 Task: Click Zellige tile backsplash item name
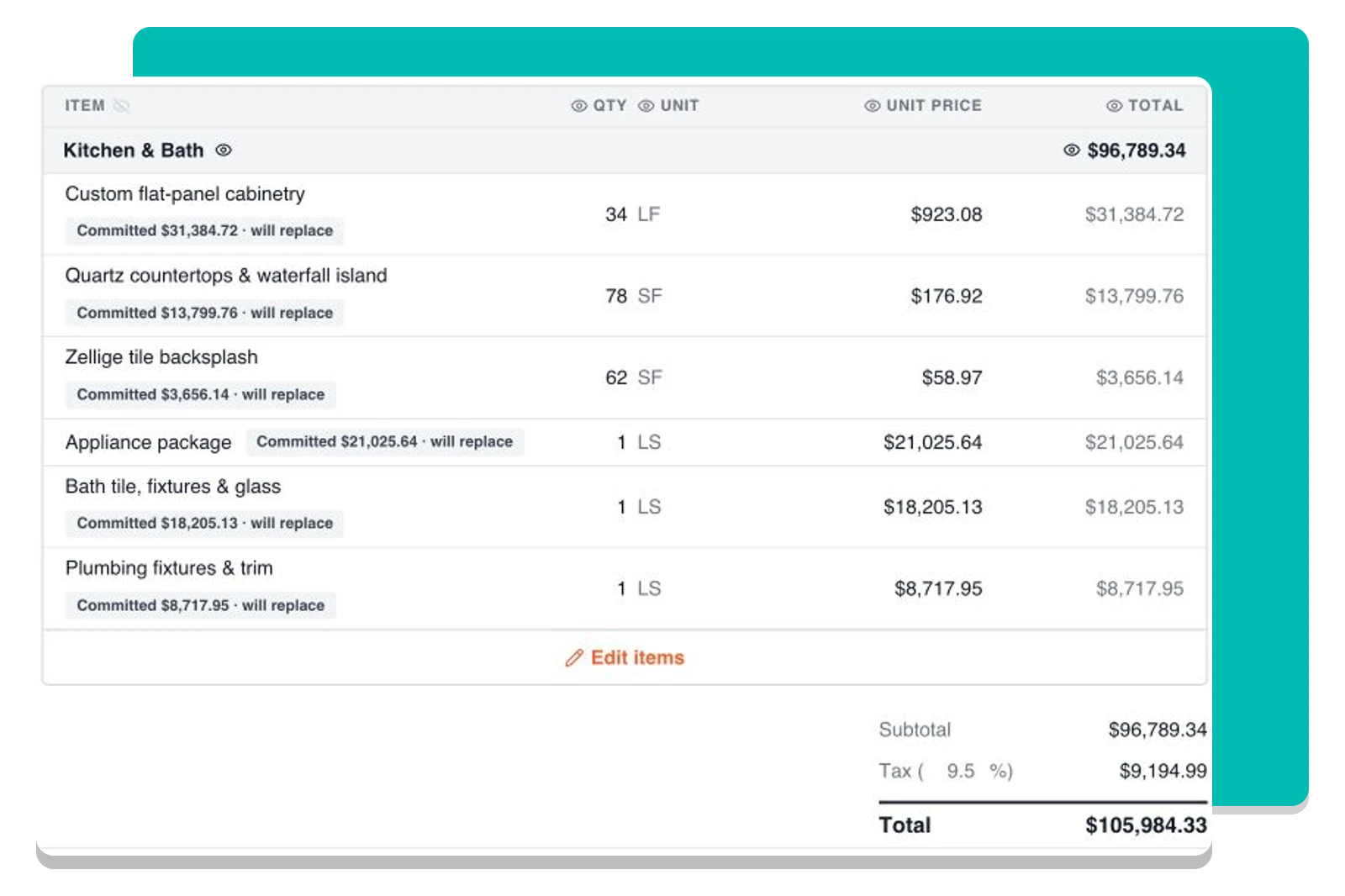(161, 357)
